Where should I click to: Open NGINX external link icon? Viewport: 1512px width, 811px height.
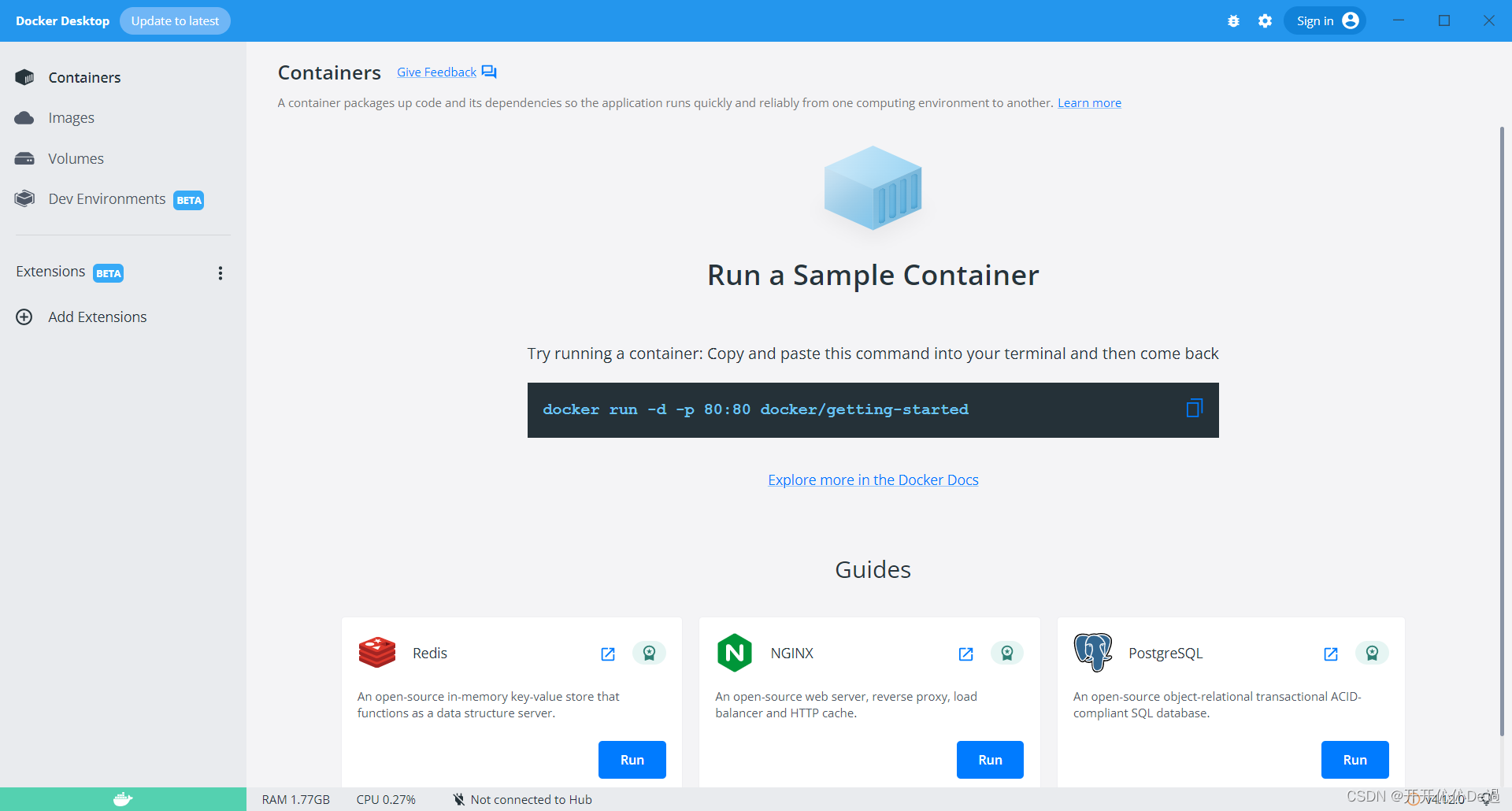966,654
